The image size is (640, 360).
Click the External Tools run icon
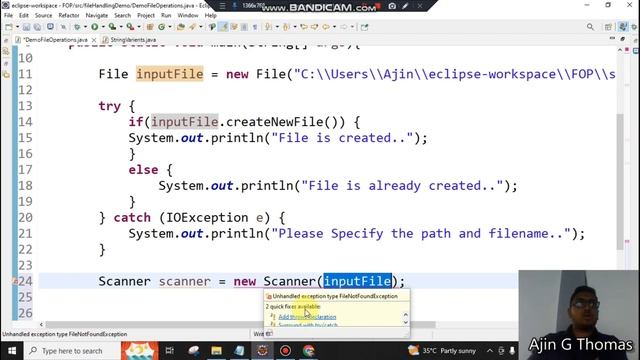pyautogui.click(x=130, y=27)
